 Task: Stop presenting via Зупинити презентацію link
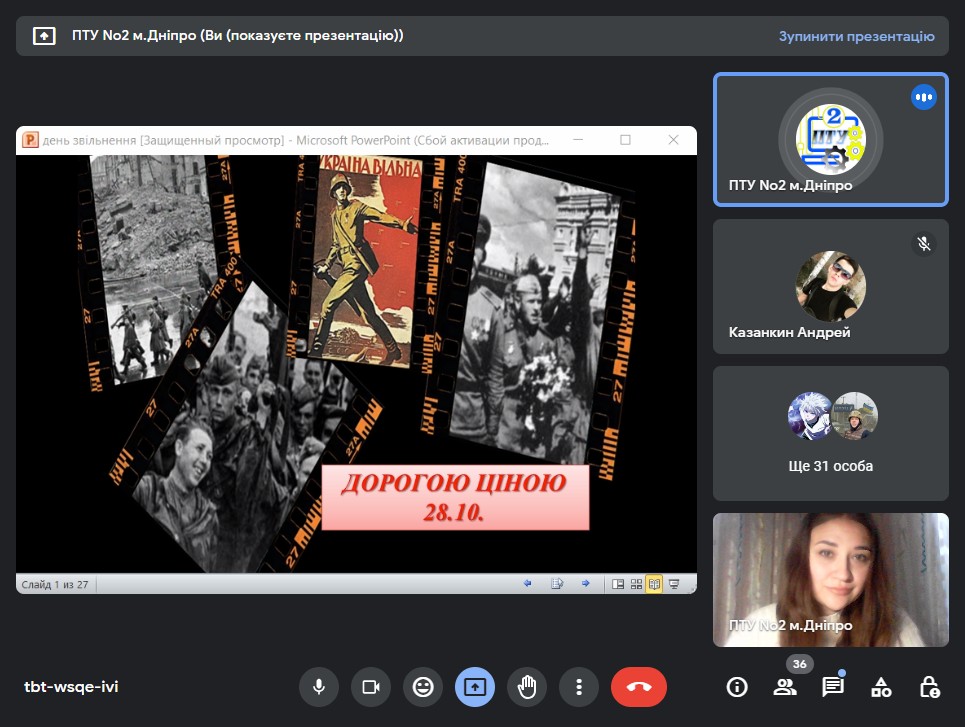click(856, 36)
